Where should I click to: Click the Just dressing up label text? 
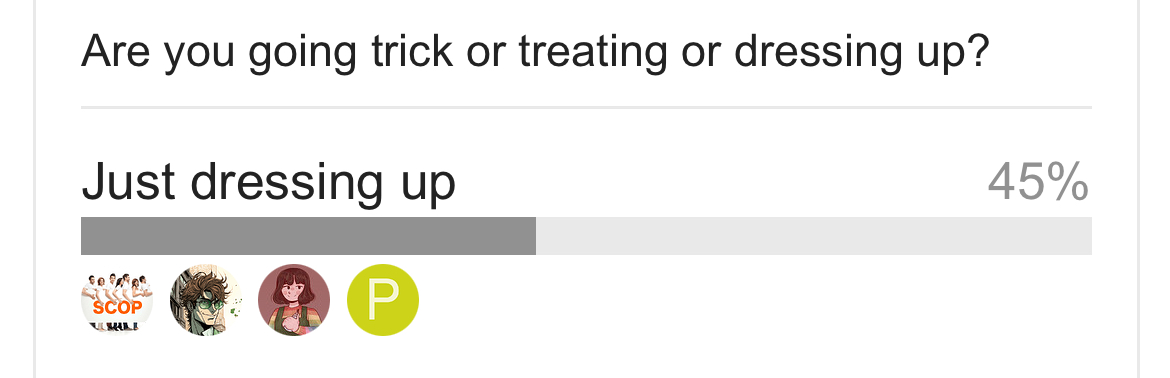click(x=268, y=183)
